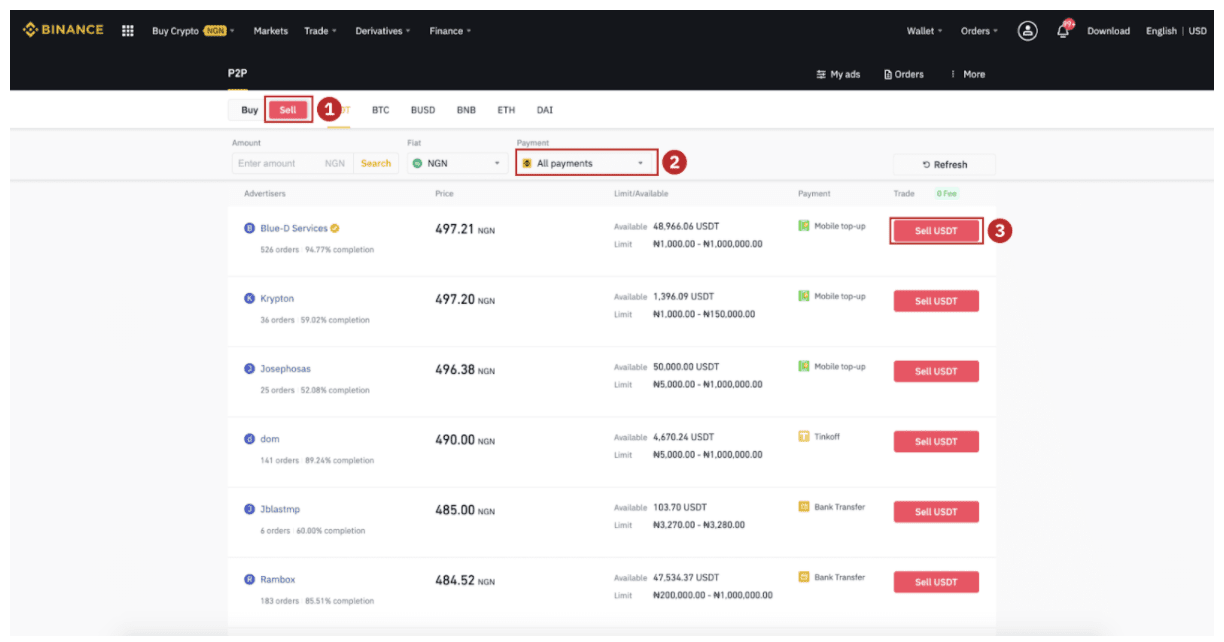Open the NGN fiat currency dropdown
This screenshot has width=1224, height=642.
pos(458,163)
